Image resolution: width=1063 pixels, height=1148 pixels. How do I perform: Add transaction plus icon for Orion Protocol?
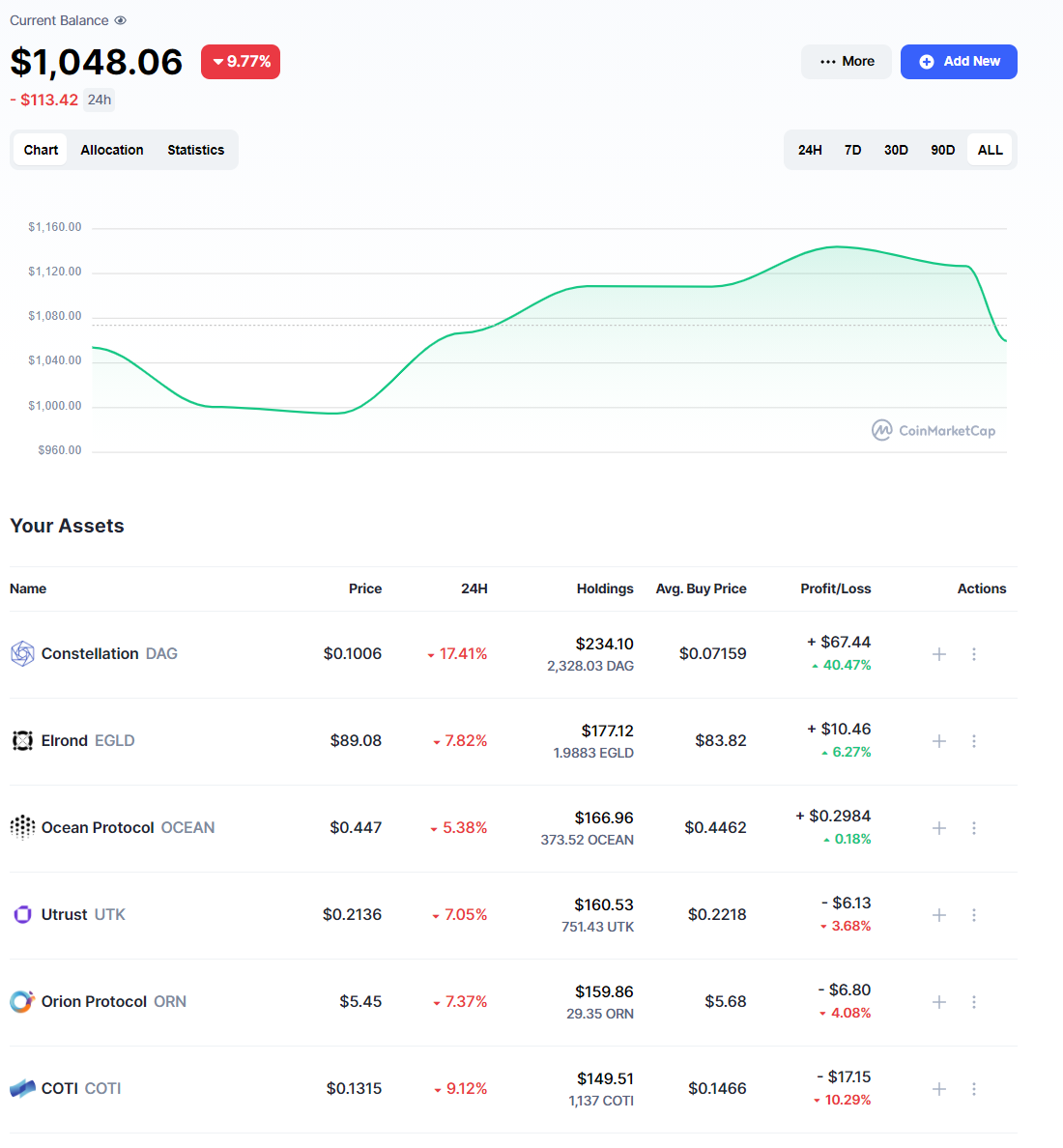939,1001
